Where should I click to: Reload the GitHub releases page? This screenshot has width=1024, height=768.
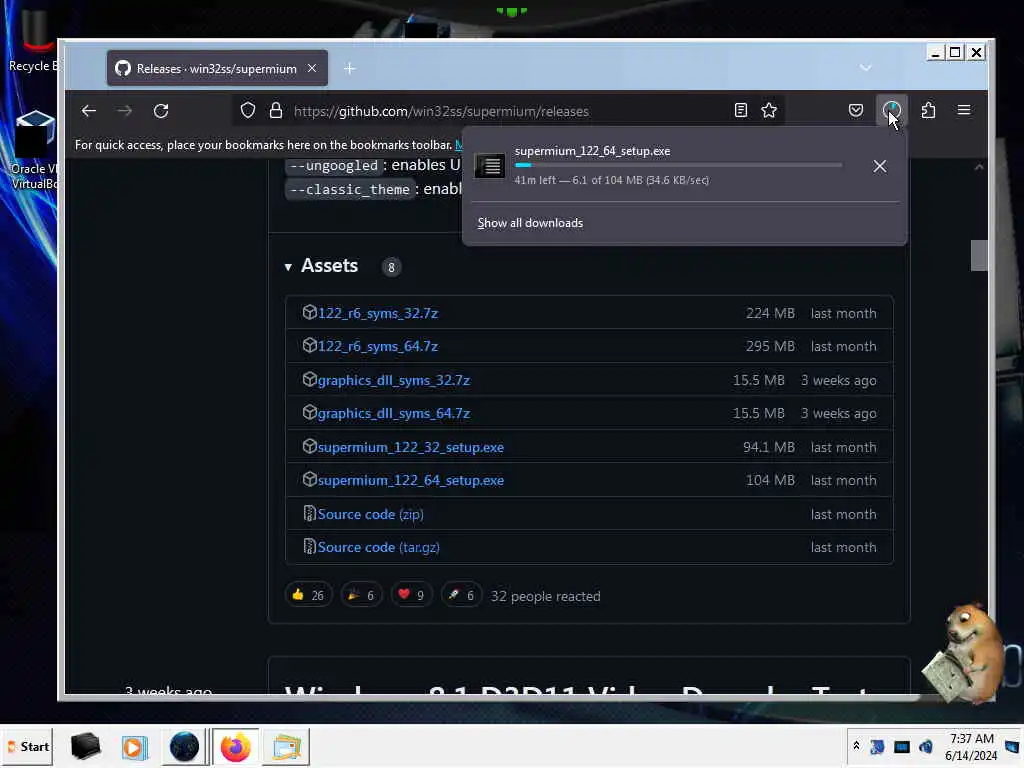point(161,111)
